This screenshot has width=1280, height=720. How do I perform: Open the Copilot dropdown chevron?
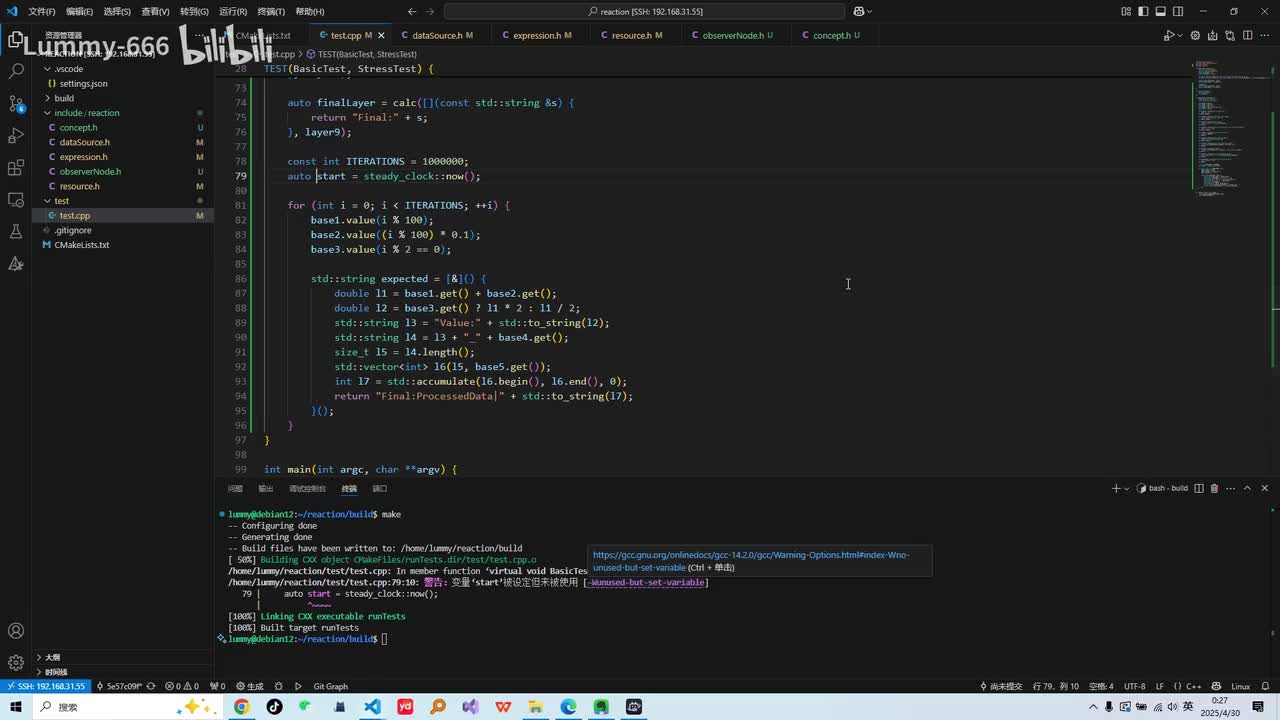869,11
